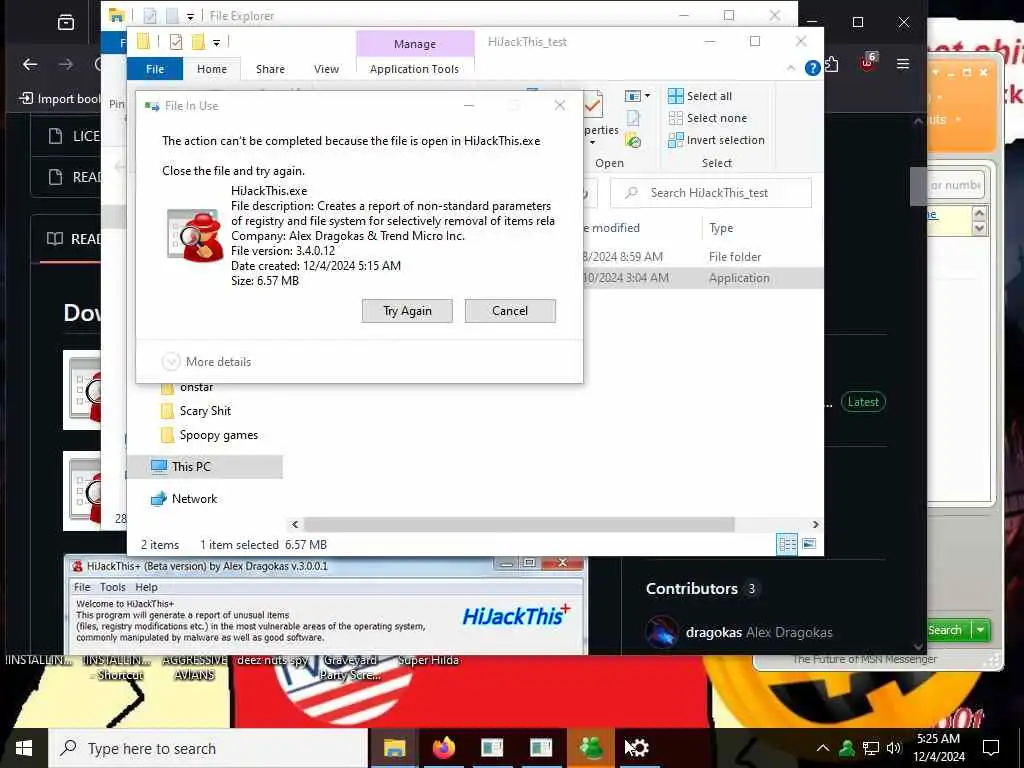Screen dimensions: 1024x768
Task: Open the Settings gear in the taskbar
Action: click(638, 748)
